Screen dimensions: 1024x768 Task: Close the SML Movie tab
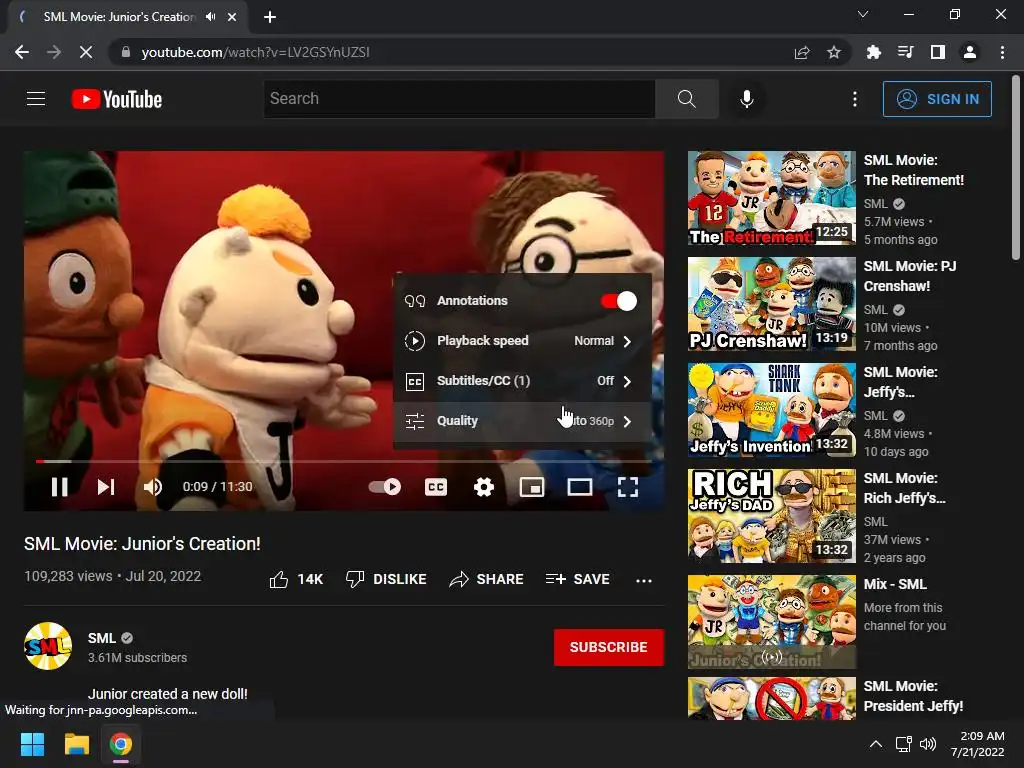click(232, 17)
